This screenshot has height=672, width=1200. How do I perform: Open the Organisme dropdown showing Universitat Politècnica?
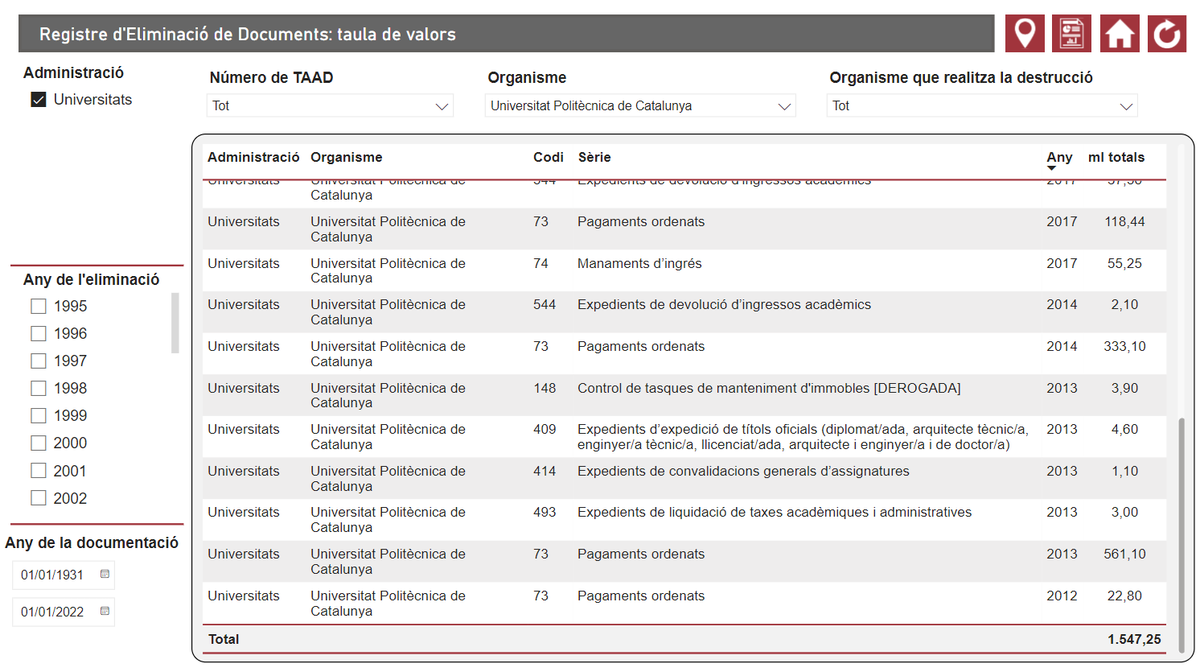click(641, 105)
